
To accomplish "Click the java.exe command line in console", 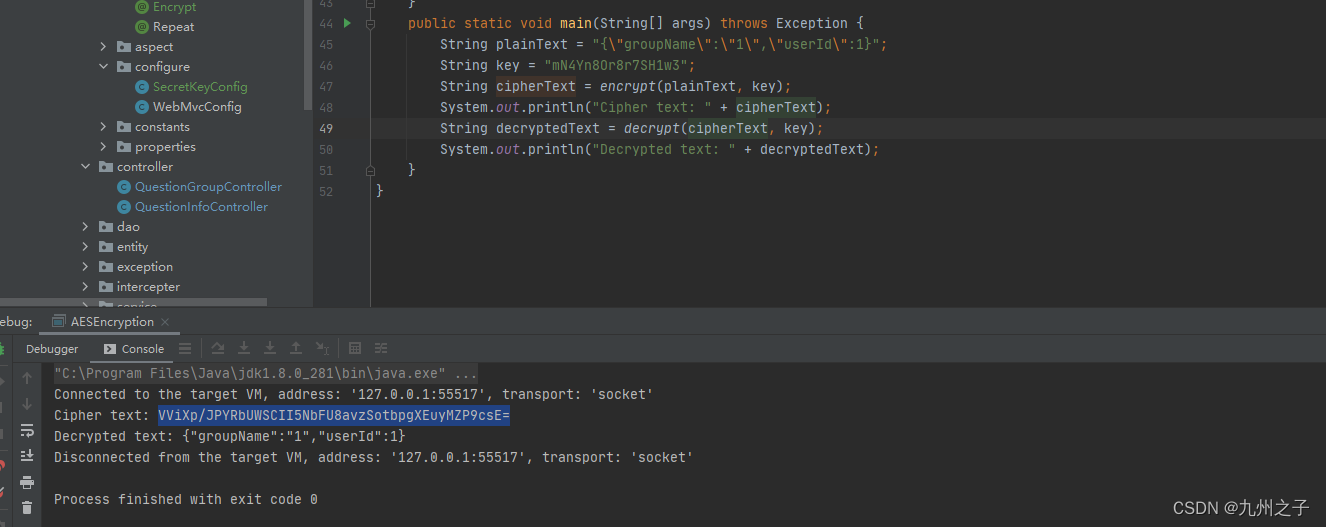I will point(266,373).
